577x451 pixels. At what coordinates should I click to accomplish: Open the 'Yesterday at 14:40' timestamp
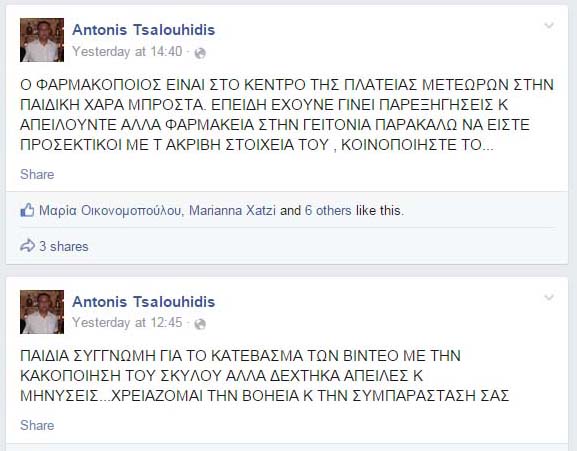tap(127, 52)
